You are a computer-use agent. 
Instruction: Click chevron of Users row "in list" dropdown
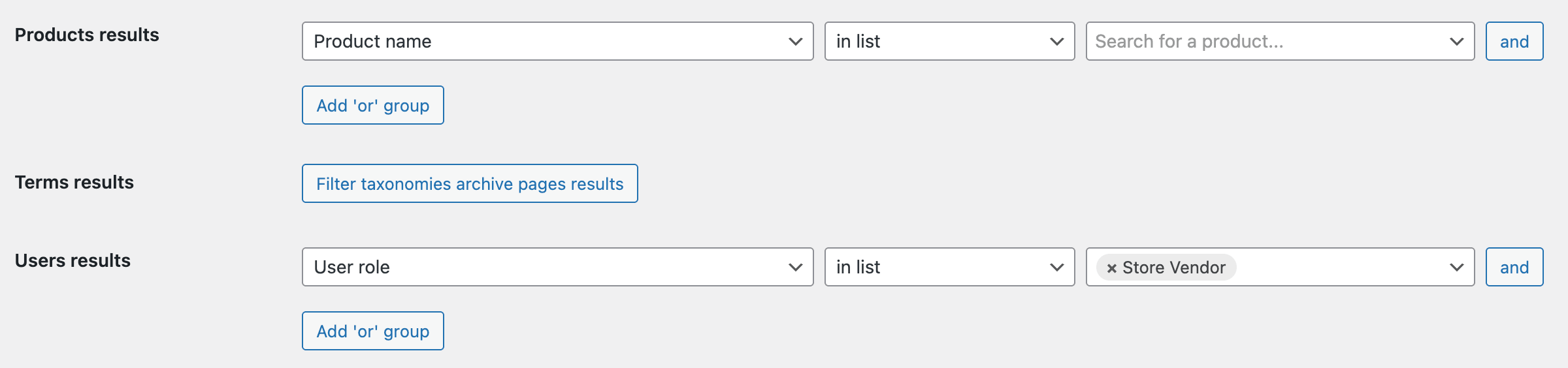pyautogui.click(x=1056, y=267)
